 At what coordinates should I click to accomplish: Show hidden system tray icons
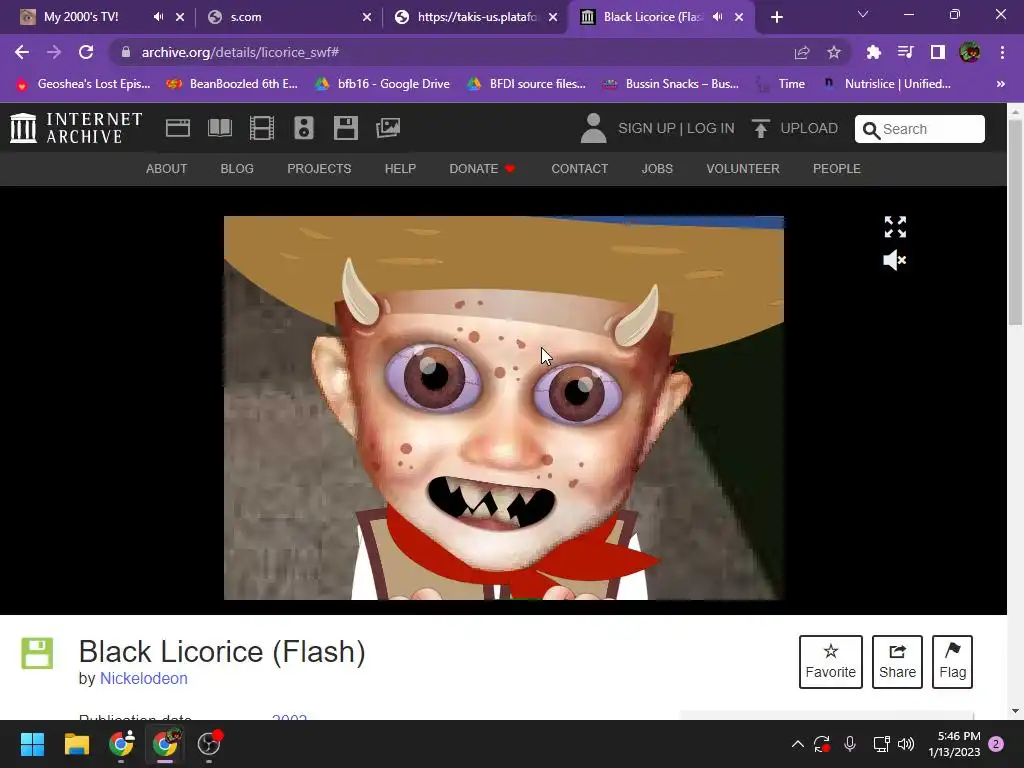pos(797,744)
